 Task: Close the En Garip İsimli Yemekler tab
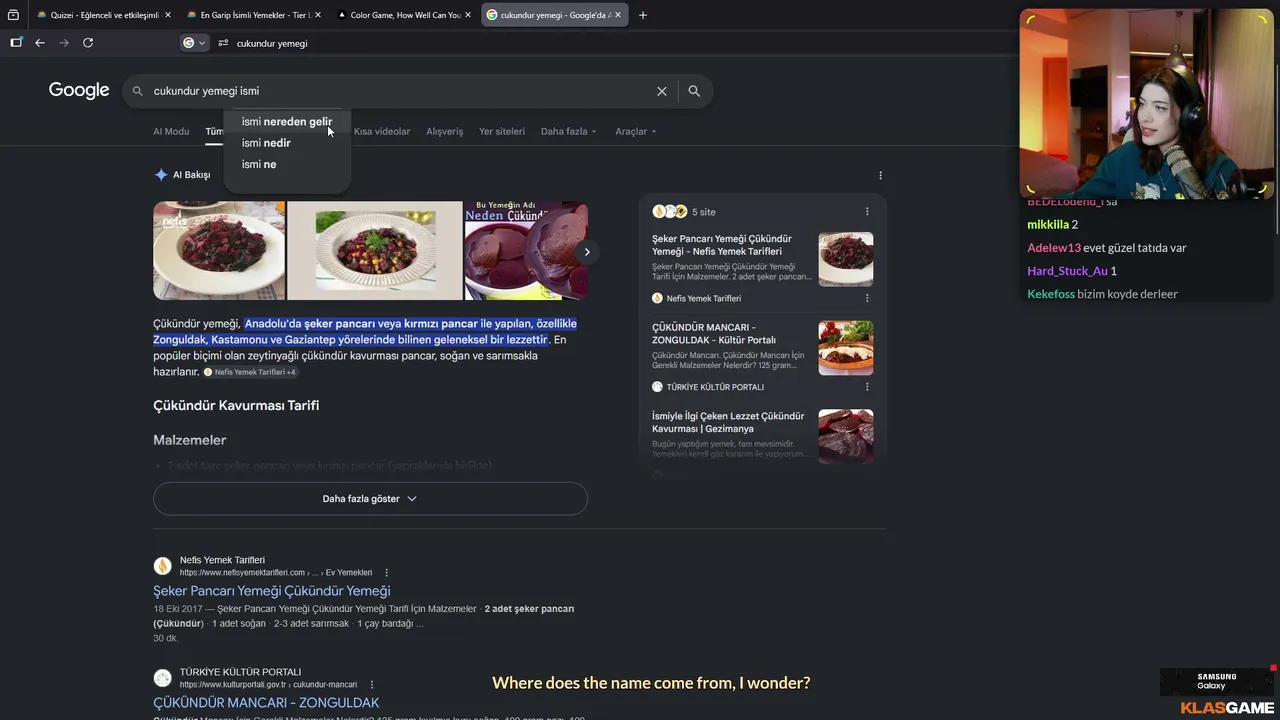tap(319, 15)
